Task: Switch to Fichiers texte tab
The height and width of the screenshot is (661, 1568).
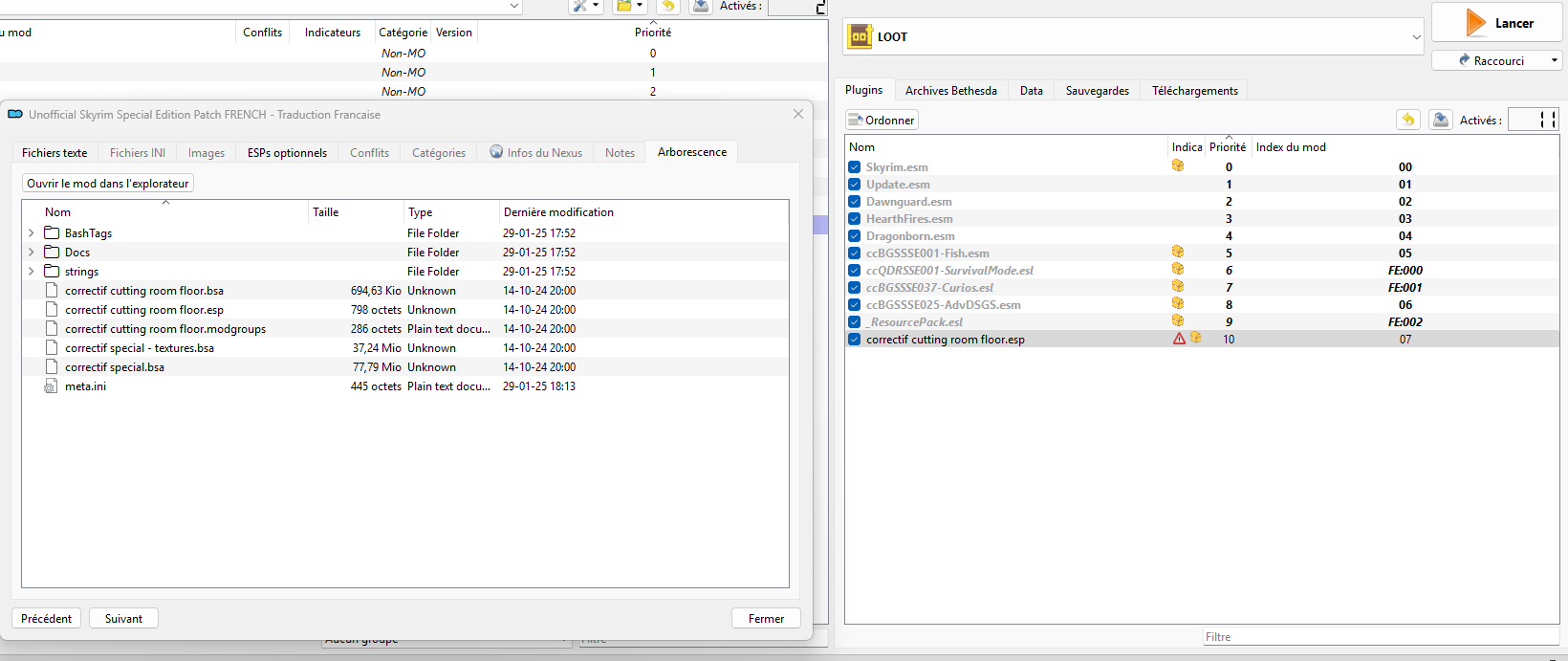Action: (x=54, y=153)
